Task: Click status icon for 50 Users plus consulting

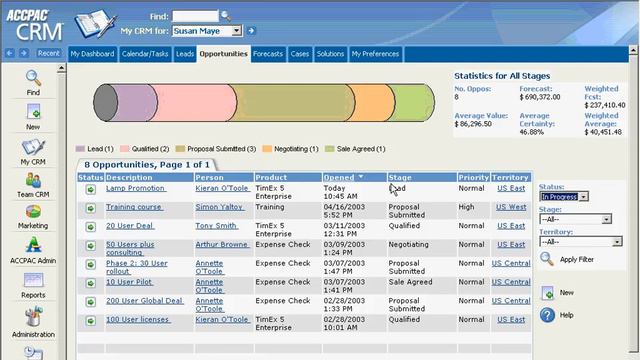Action: point(91,246)
